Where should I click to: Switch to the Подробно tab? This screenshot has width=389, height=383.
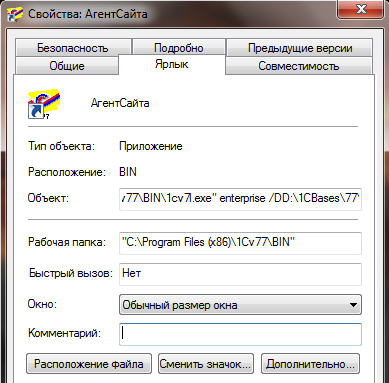tap(179, 48)
